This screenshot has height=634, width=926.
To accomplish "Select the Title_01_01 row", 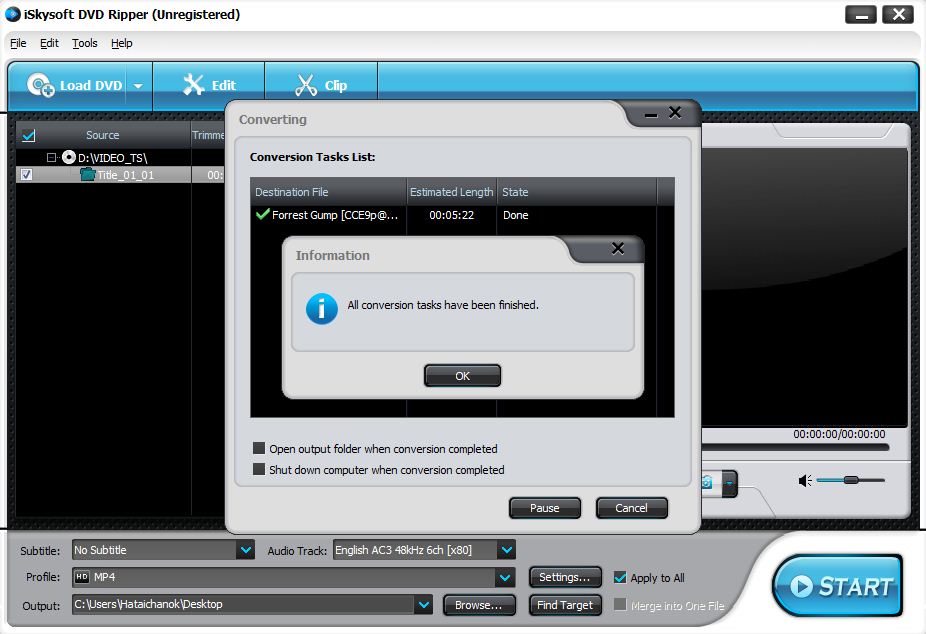I will coord(120,175).
